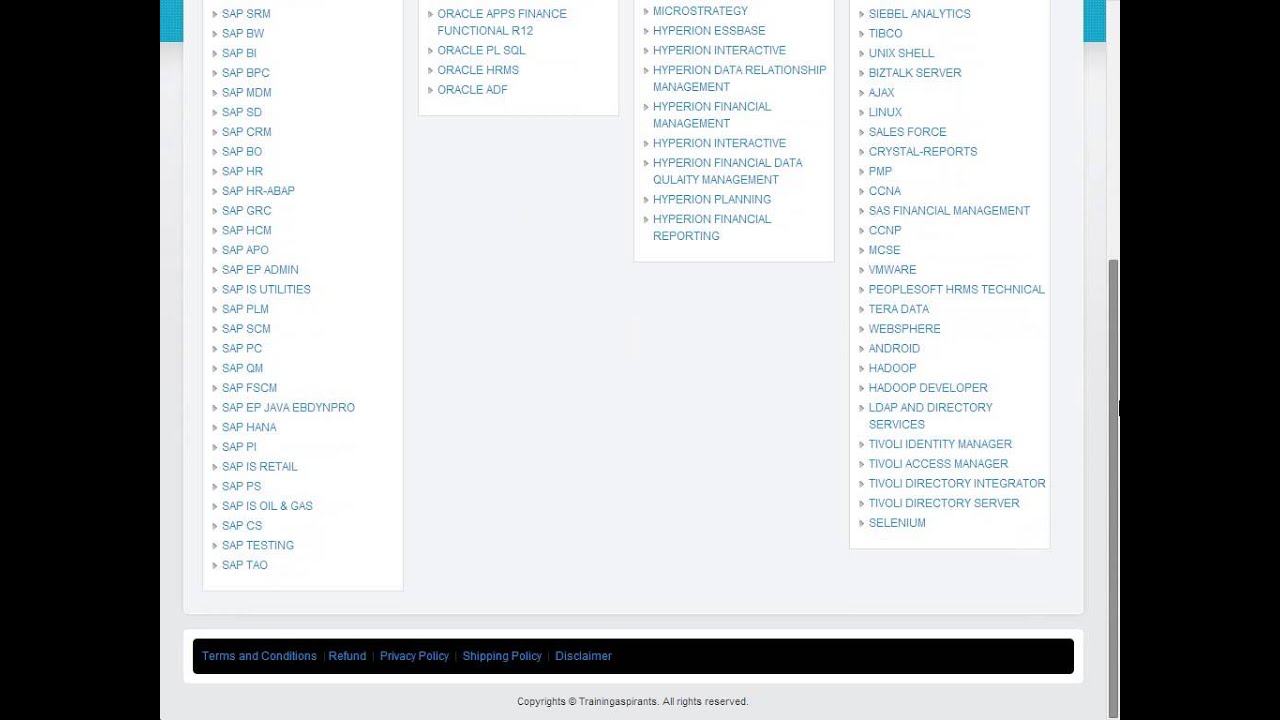The width and height of the screenshot is (1280, 720).
Task: Open the ORACLE HRMS link
Action: pyautogui.click(x=478, y=71)
